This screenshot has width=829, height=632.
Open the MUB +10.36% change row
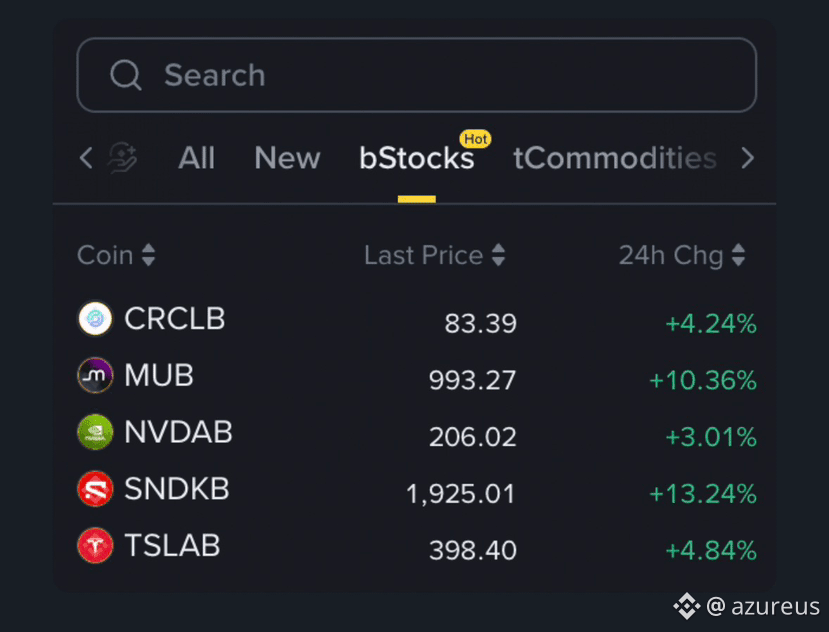coord(417,376)
